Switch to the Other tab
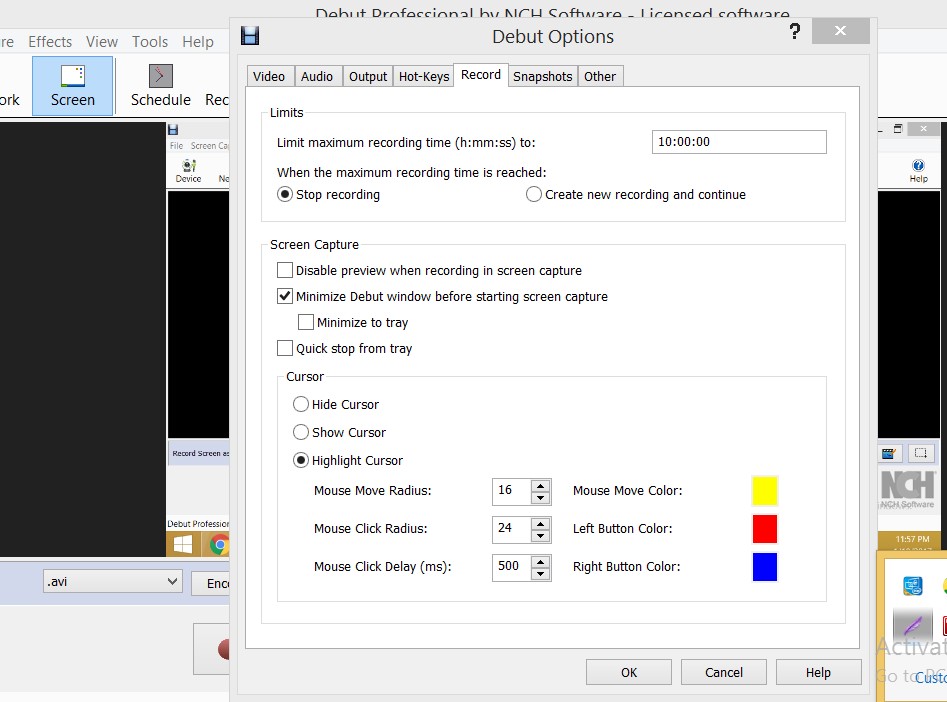This screenshot has width=947, height=702. click(x=600, y=76)
